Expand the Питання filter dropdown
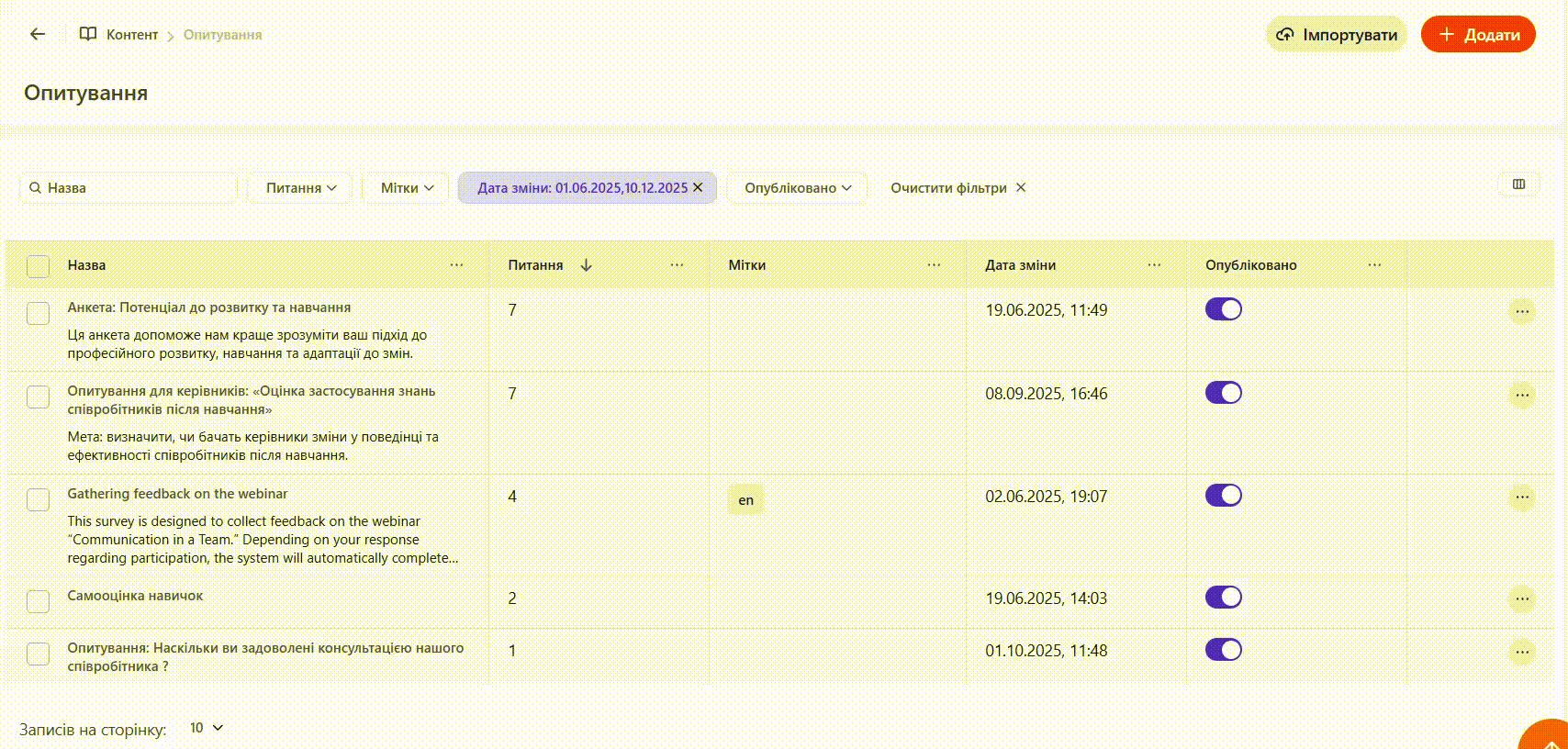The image size is (1568, 749). coord(300,187)
